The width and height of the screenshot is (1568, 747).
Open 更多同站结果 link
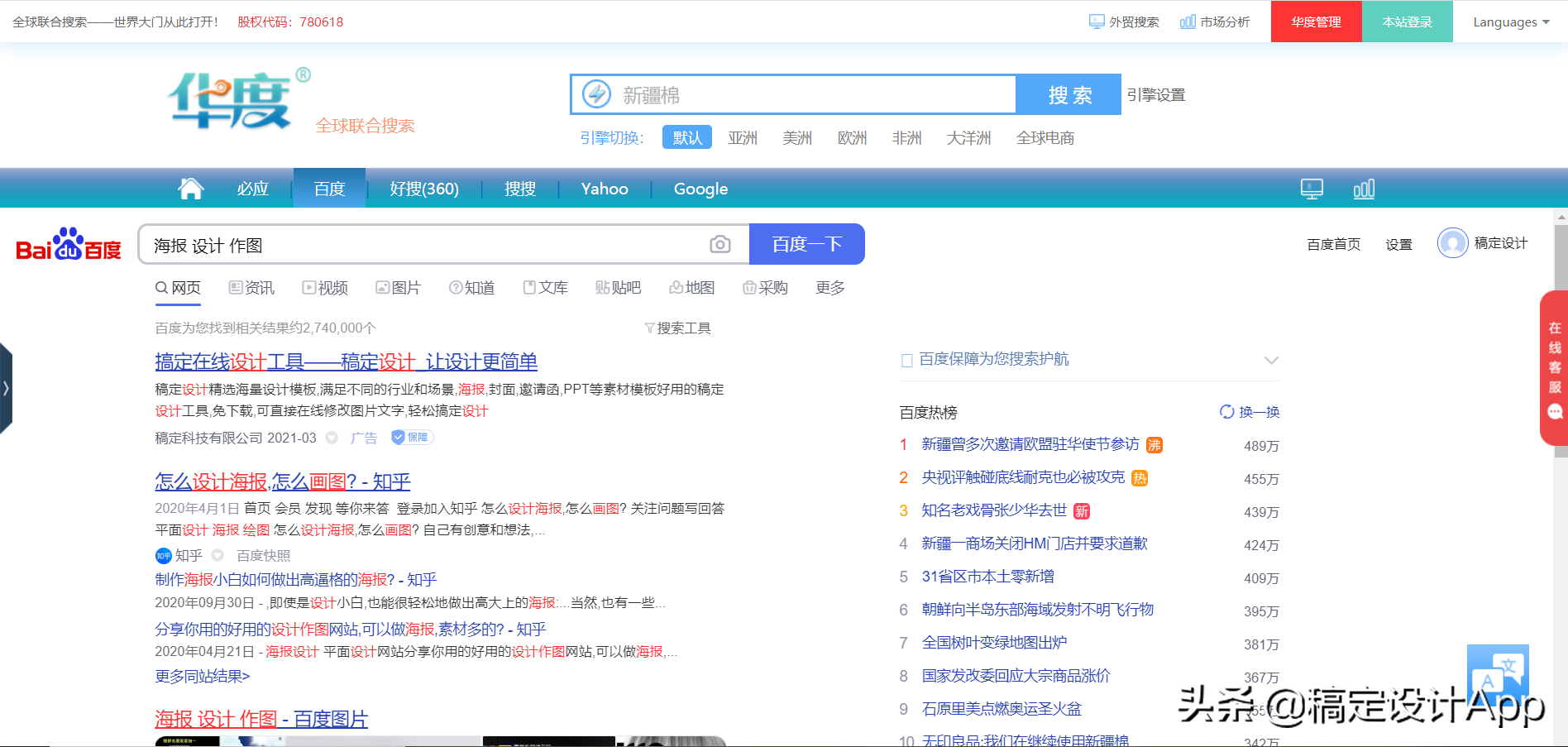[202, 677]
